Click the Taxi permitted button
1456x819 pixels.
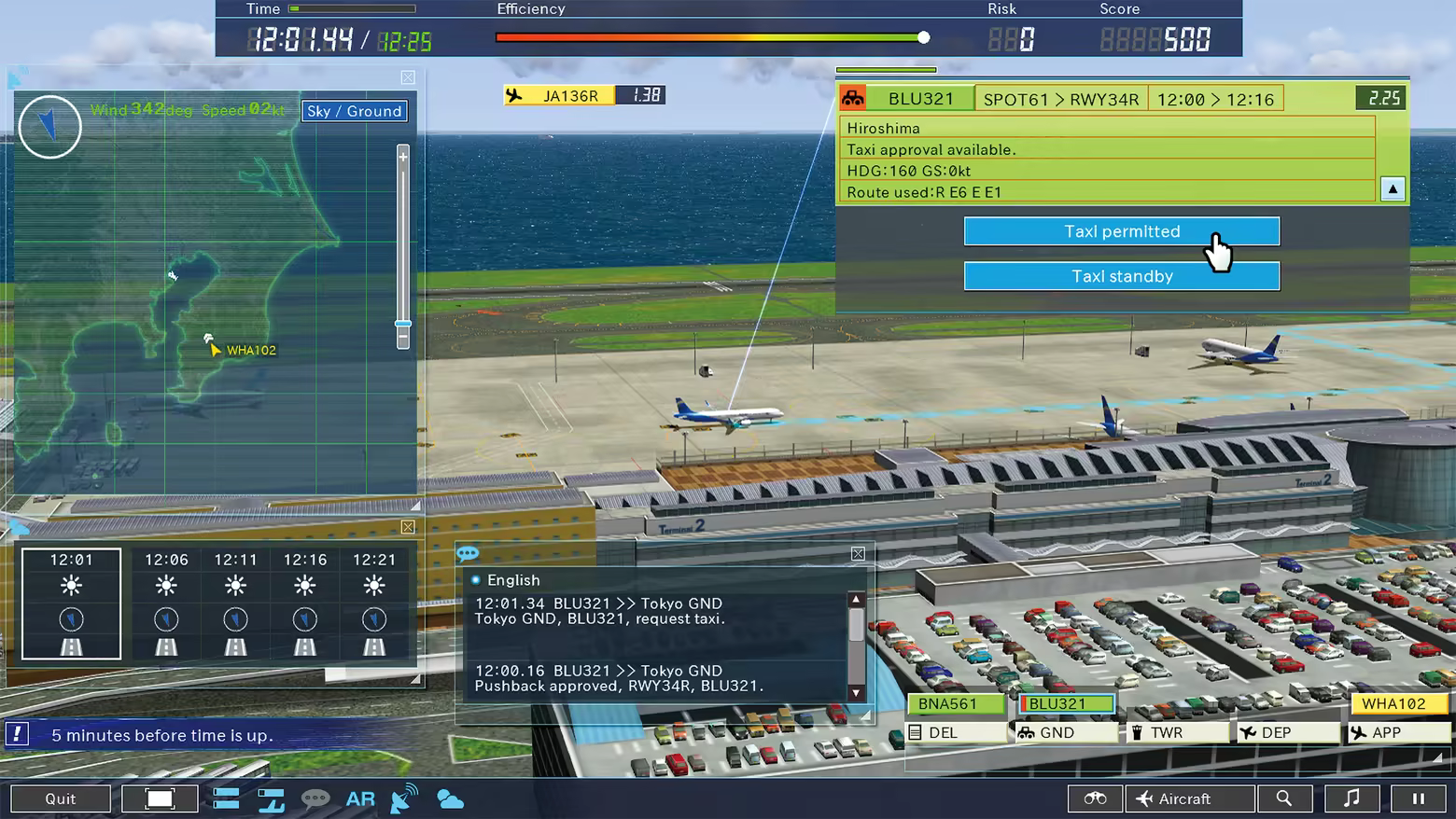click(x=1121, y=231)
